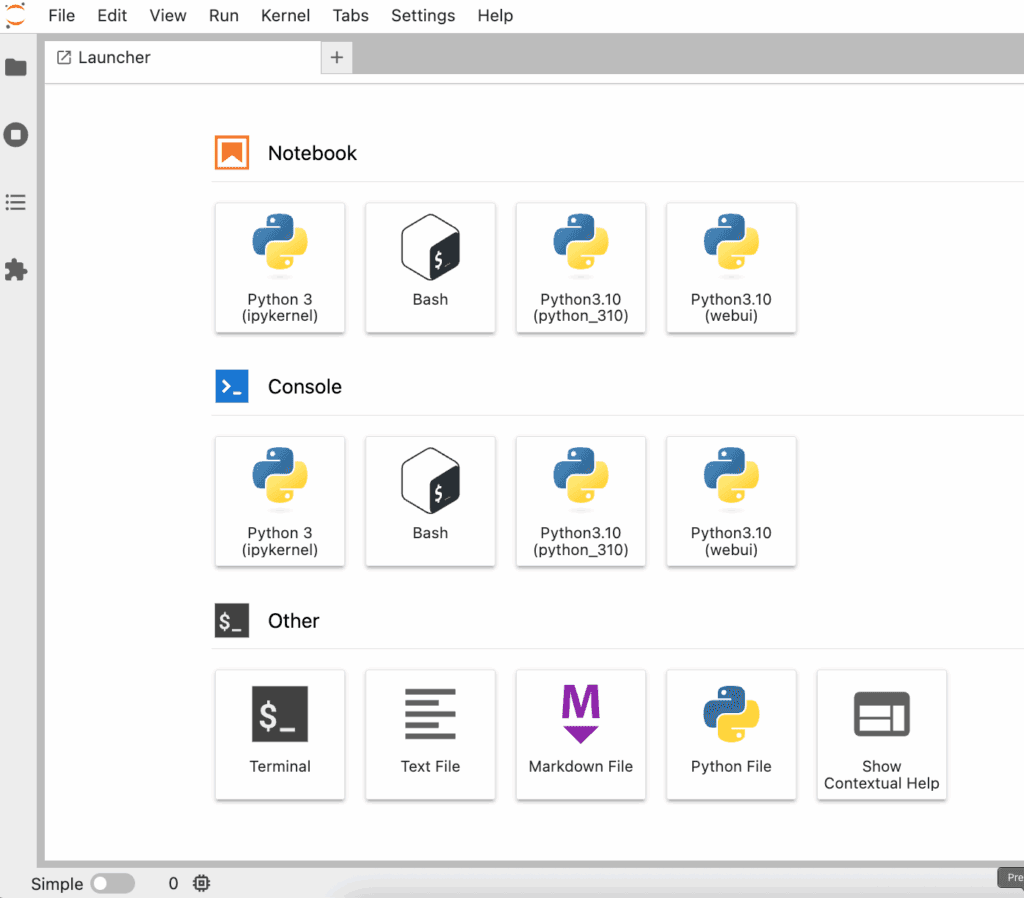Open the Settings menu

(423, 16)
